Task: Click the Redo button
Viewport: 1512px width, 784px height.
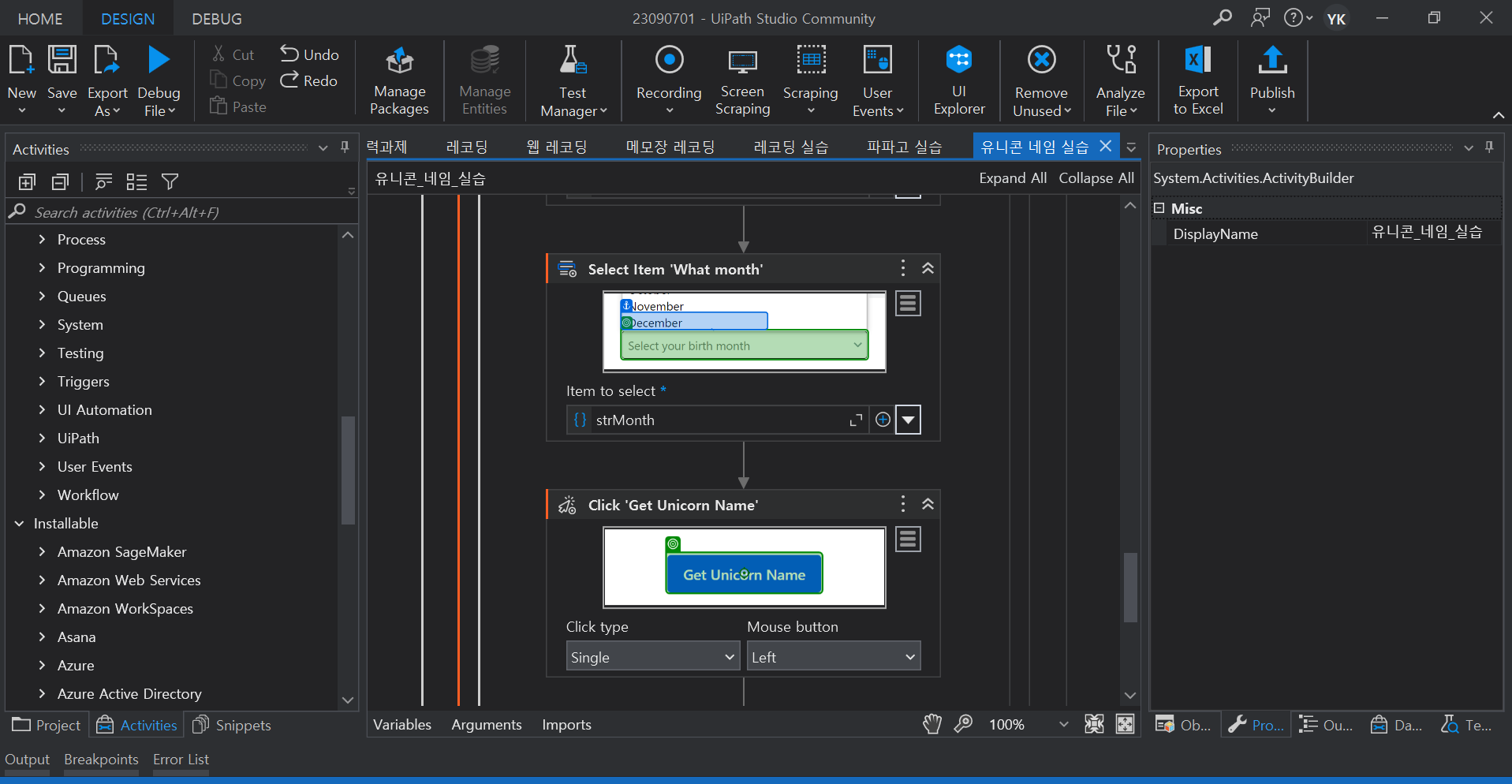Action: [309, 80]
